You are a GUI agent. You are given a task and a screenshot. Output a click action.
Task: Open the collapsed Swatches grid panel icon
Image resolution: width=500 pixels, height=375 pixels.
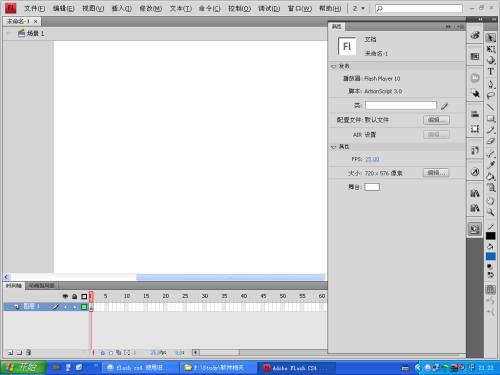pos(475,56)
